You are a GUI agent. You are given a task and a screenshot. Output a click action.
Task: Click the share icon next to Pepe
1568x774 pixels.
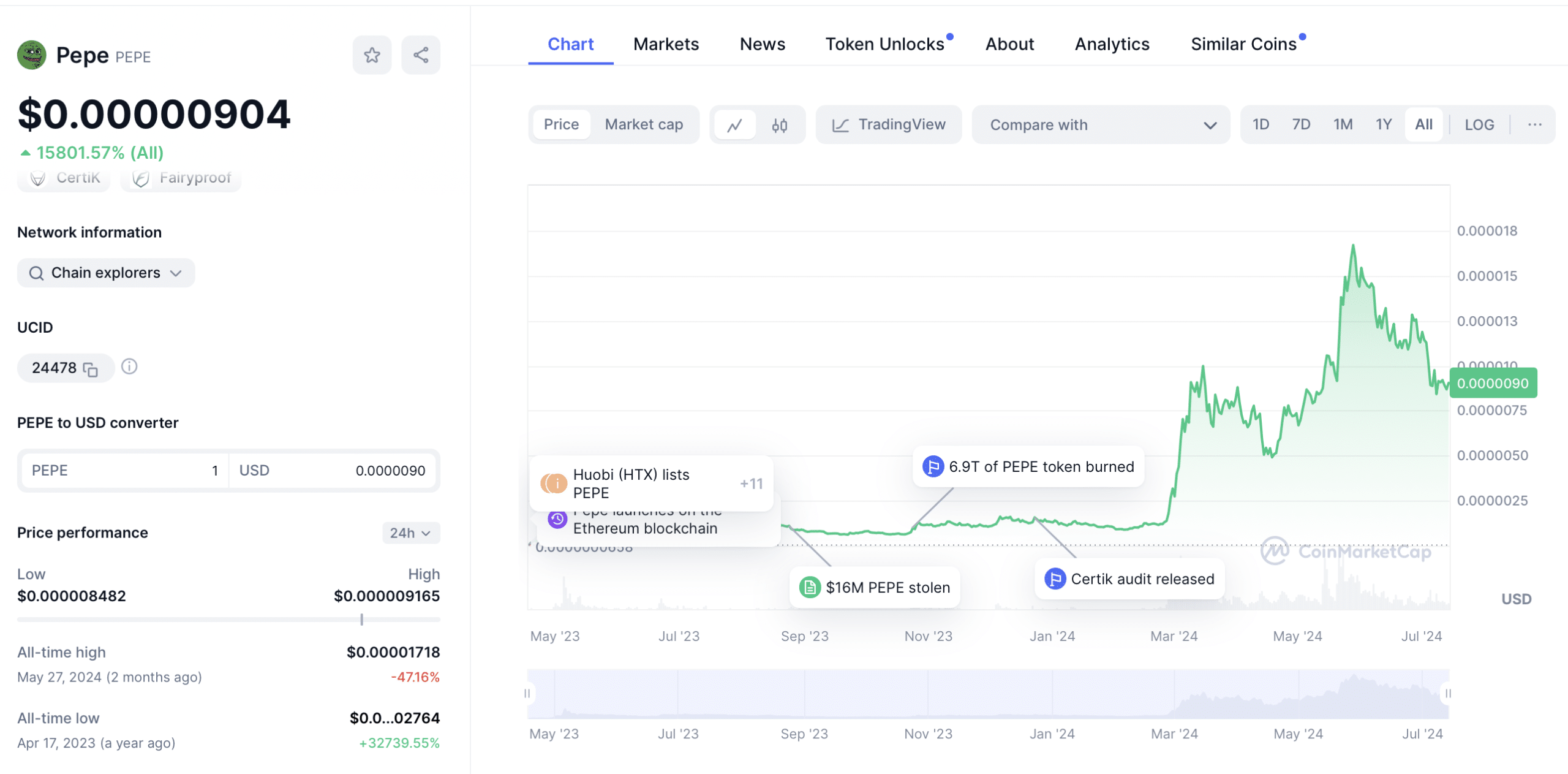tap(421, 55)
